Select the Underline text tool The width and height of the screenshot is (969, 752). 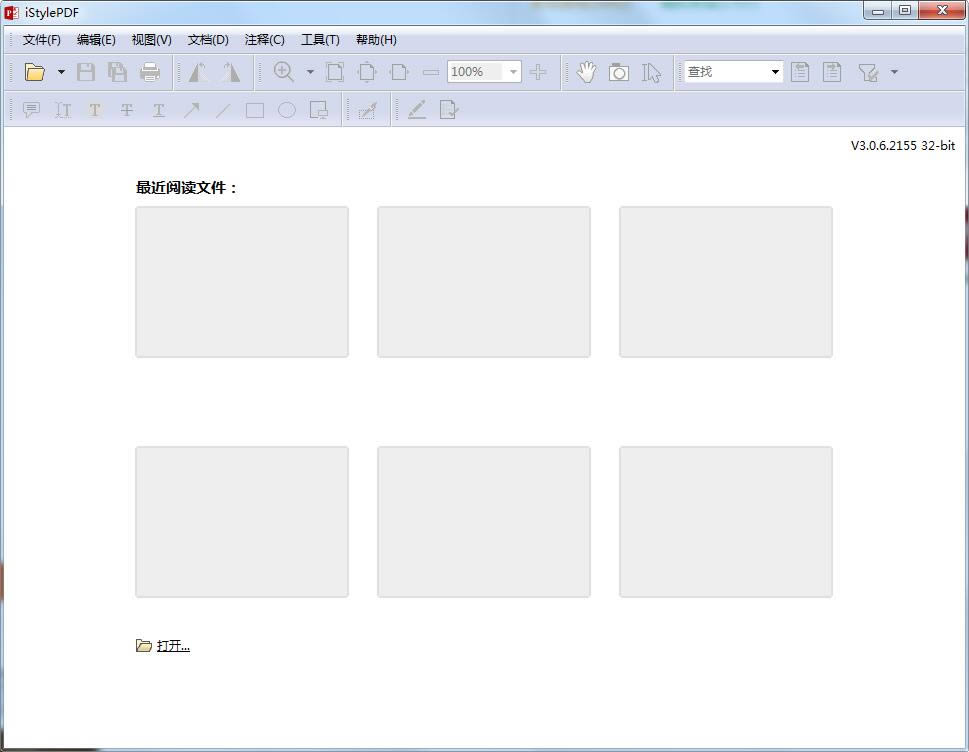pos(159,110)
